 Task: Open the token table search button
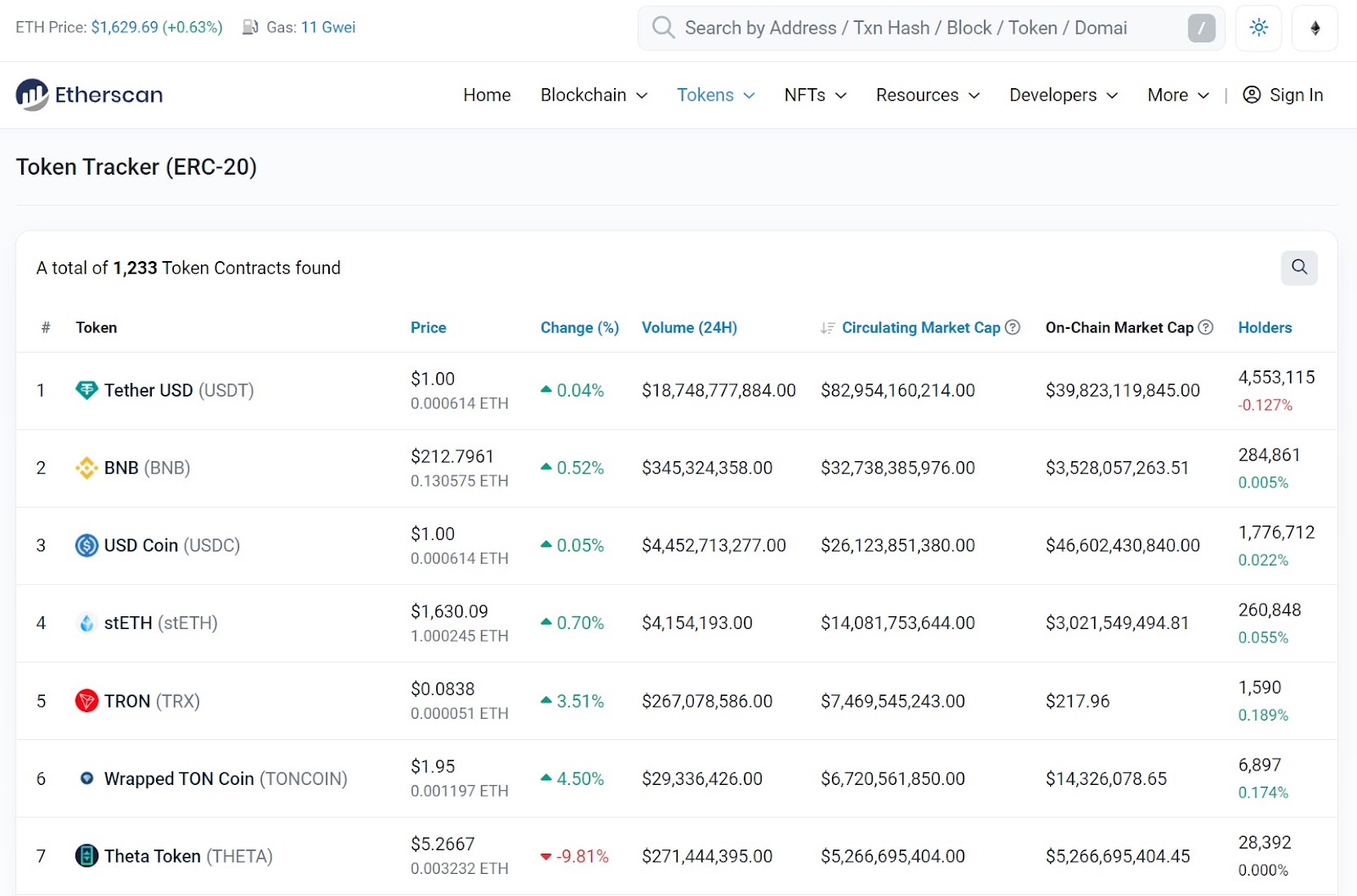click(x=1299, y=268)
